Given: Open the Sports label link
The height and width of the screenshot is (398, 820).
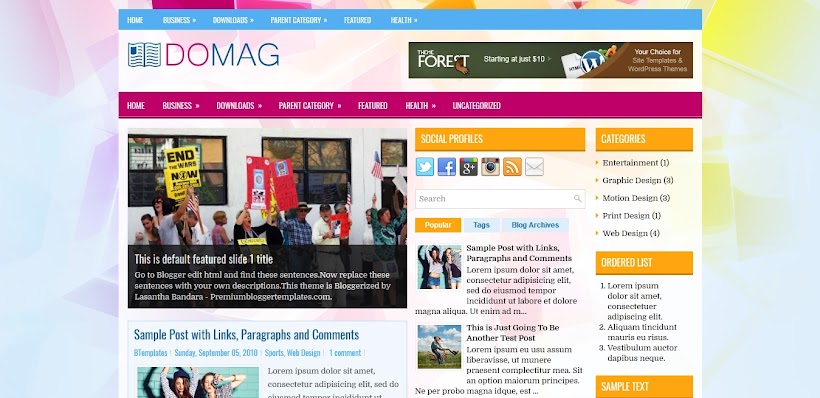Looking at the screenshot, I should tap(274, 353).
